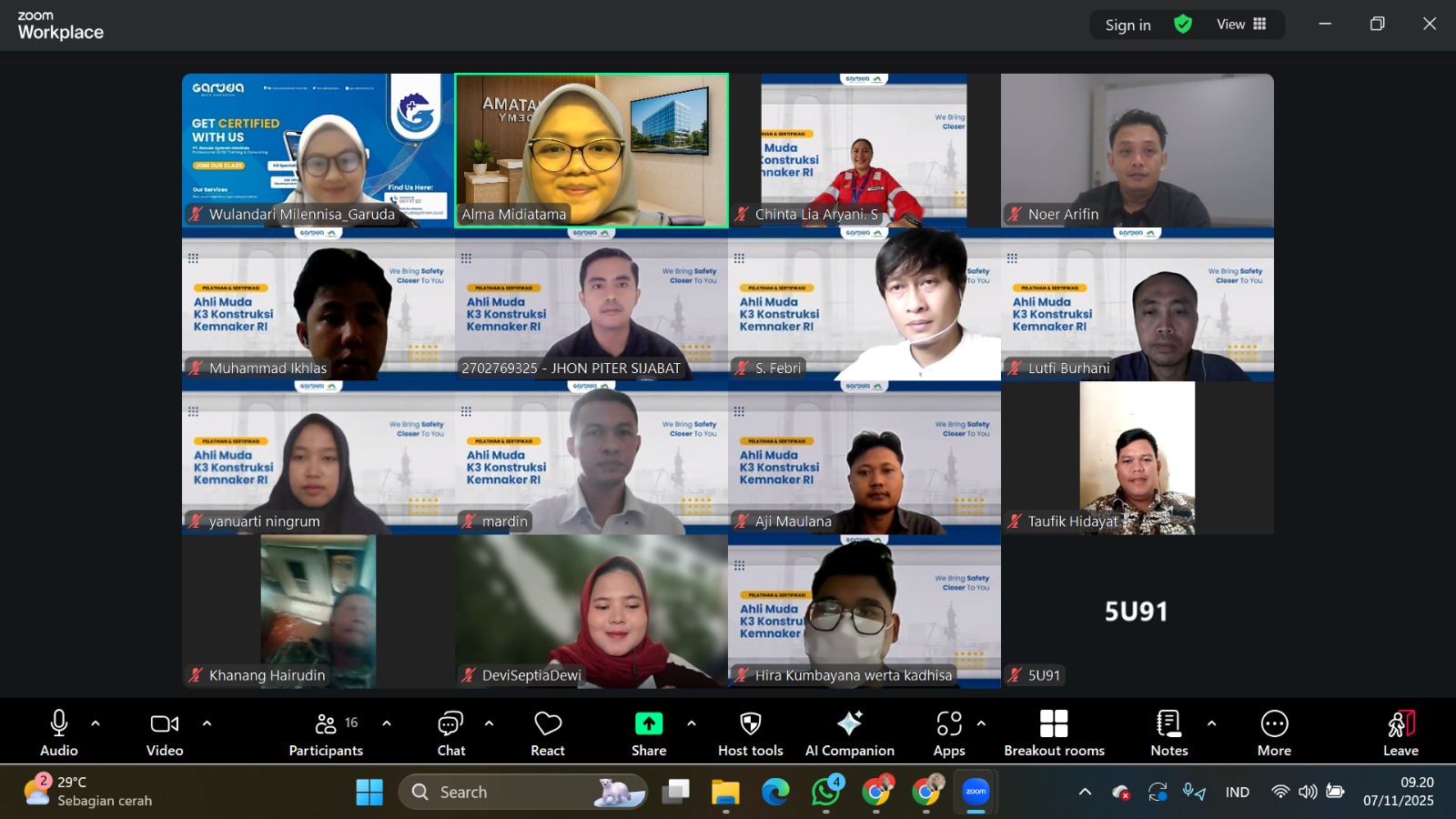Open the View layout menu
Viewport: 1456px width, 819px height.
point(1241,25)
